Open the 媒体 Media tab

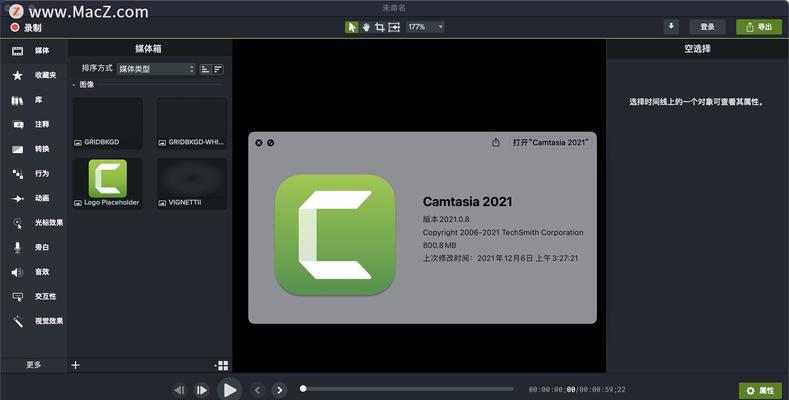(33, 50)
